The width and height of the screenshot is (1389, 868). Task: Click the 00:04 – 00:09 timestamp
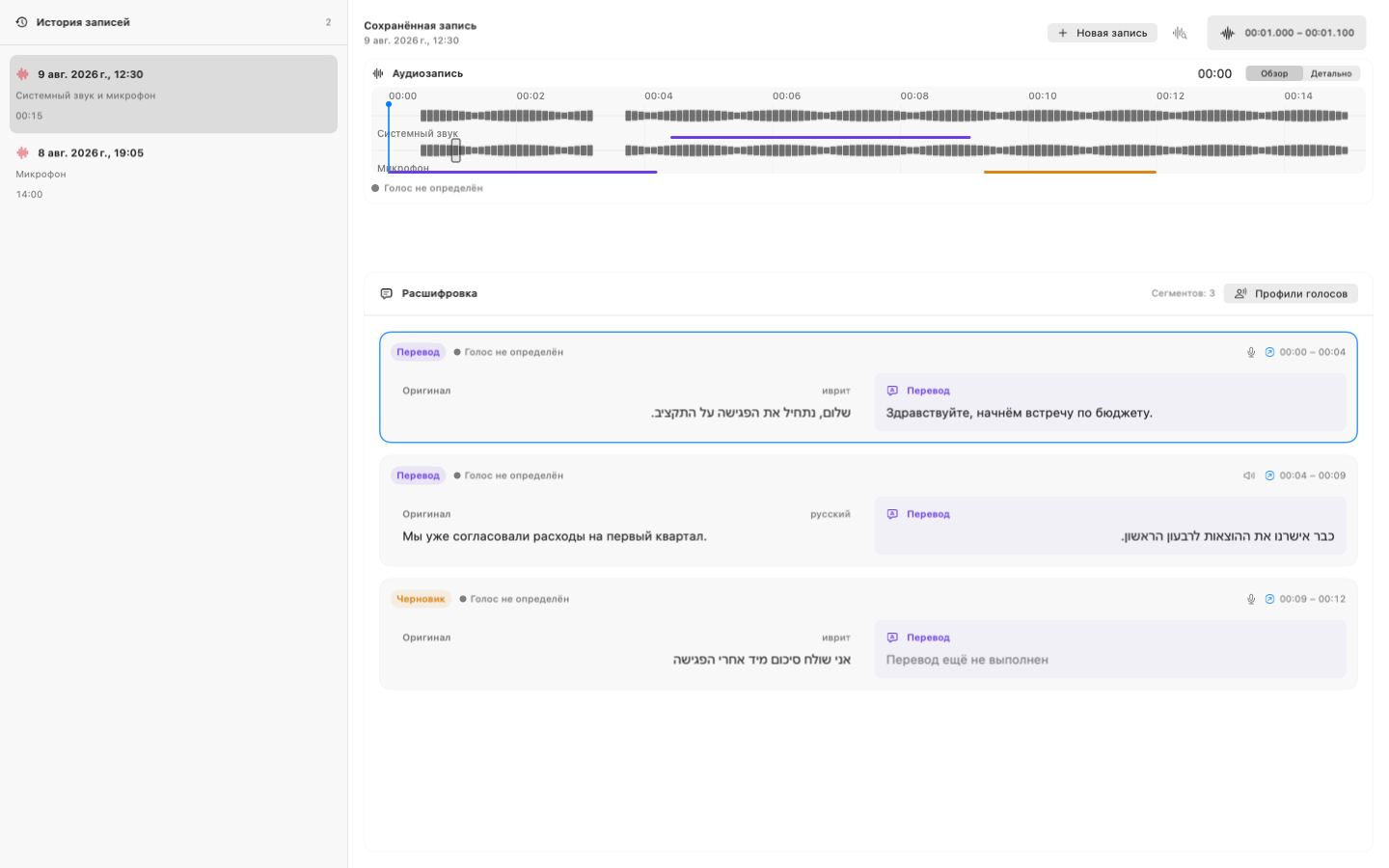click(x=1312, y=475)
